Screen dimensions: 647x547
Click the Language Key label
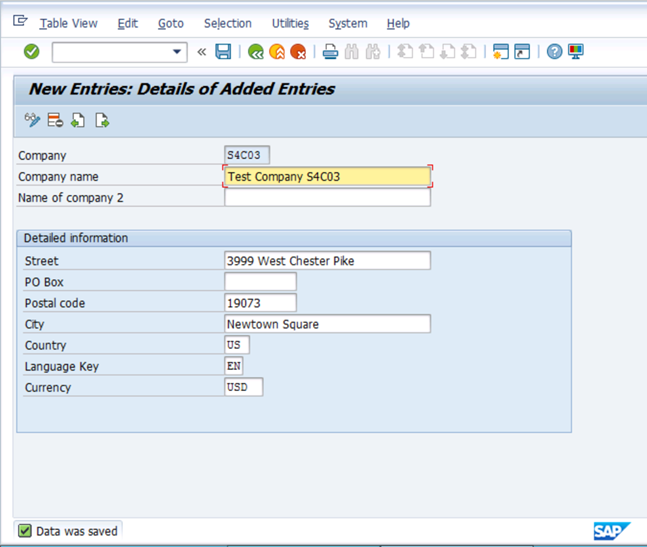pos(62,366)
